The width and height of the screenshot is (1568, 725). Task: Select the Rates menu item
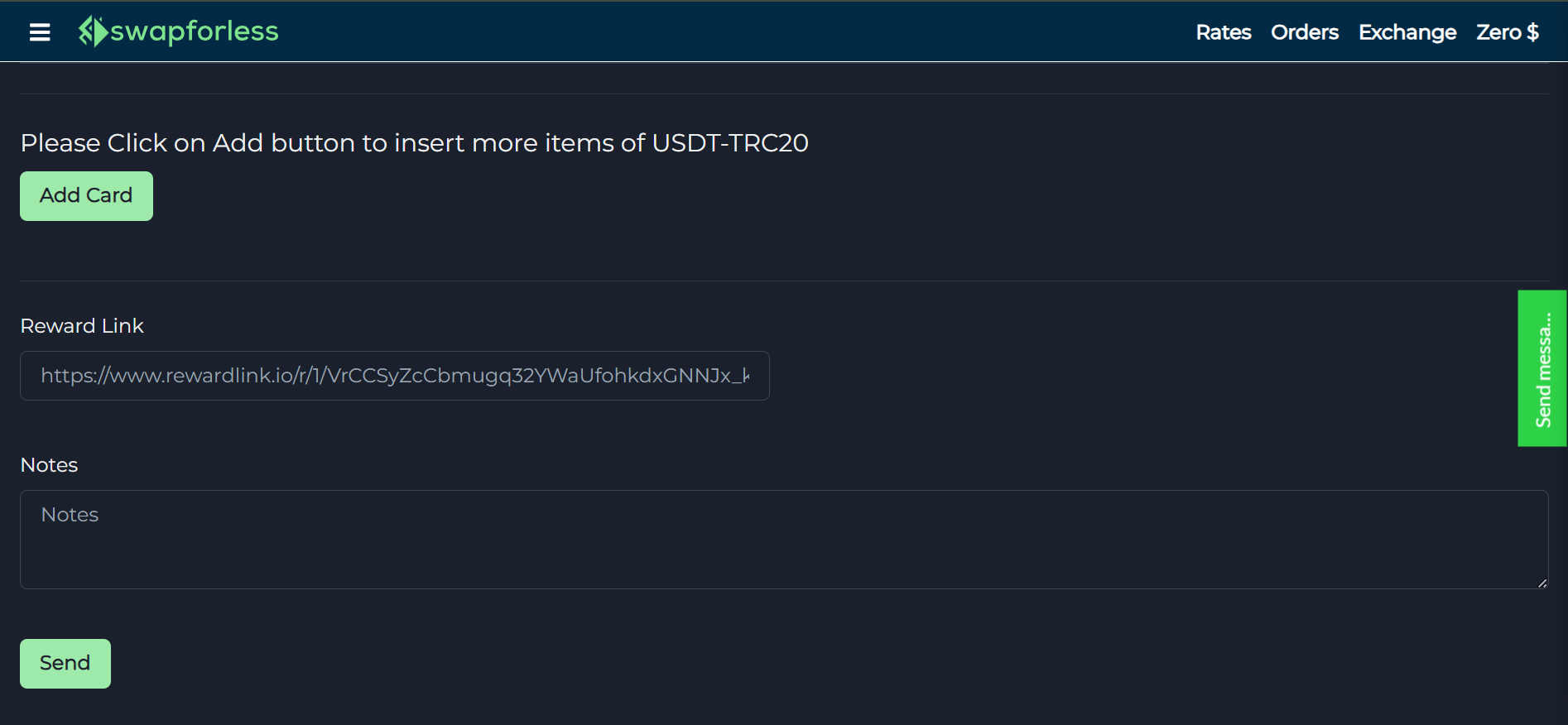[1223, 32]
